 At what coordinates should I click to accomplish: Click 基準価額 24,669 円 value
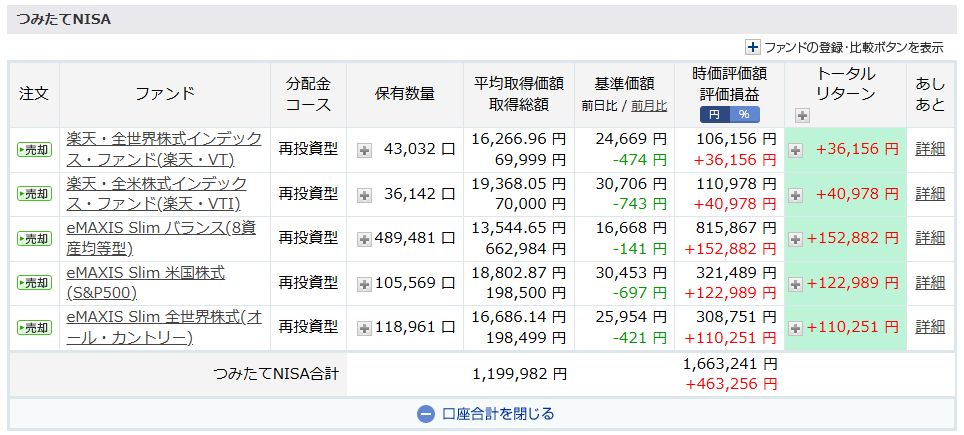(631, 139)
